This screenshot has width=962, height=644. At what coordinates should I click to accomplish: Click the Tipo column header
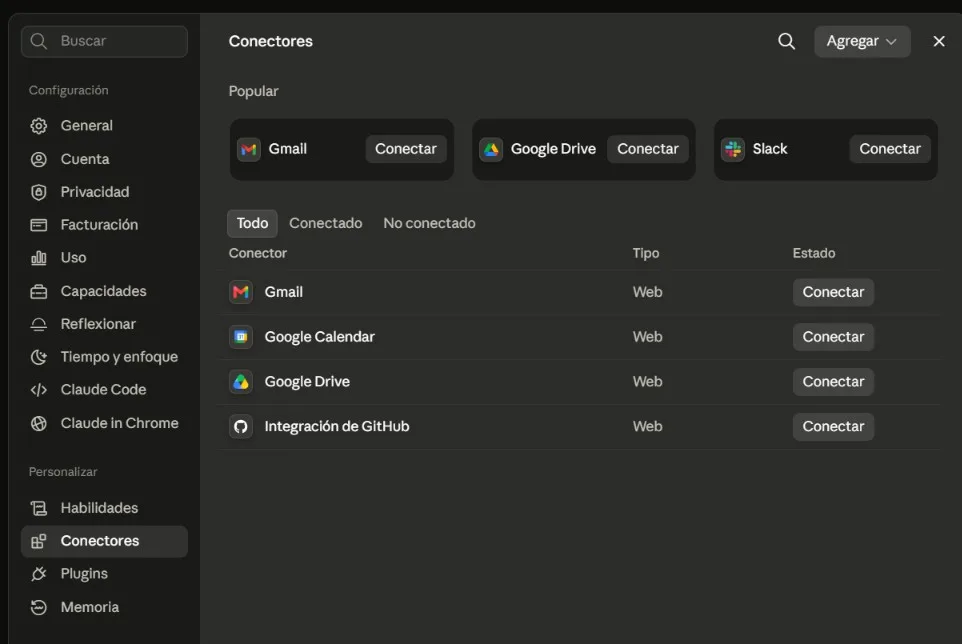646,253
